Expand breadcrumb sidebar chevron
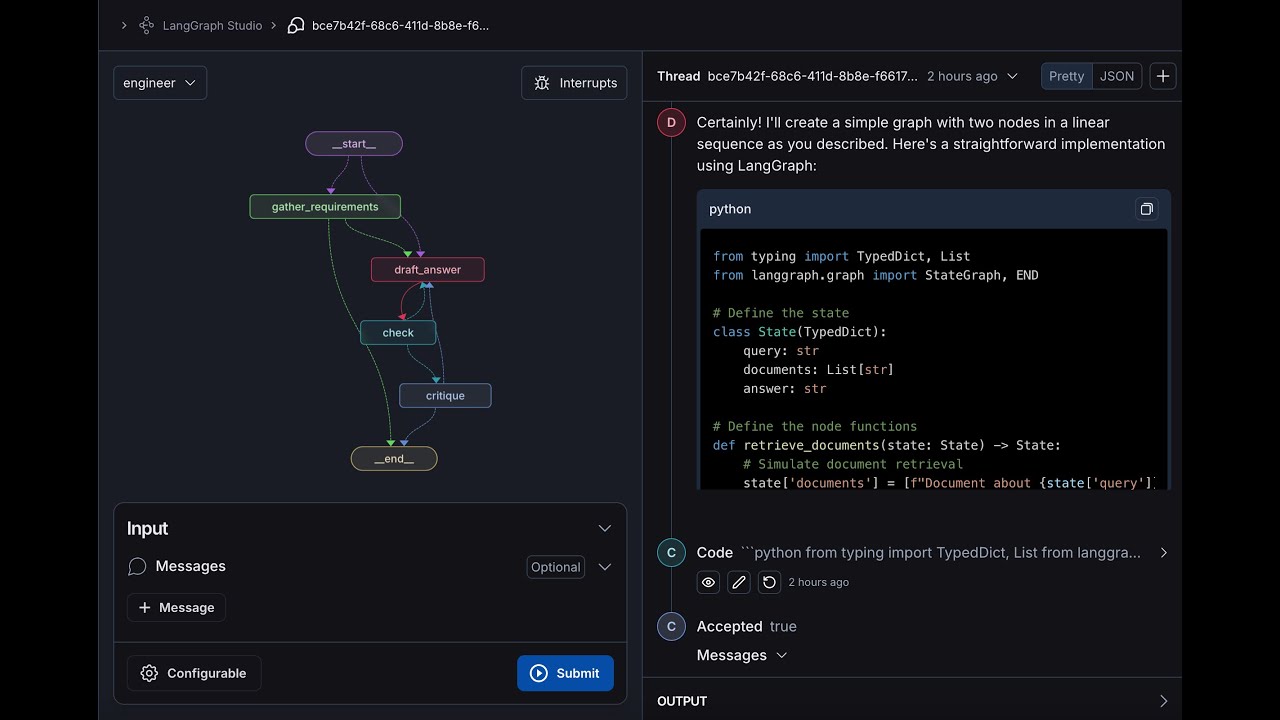Viewport: 1280px width, 720px height. click(124, 25)
